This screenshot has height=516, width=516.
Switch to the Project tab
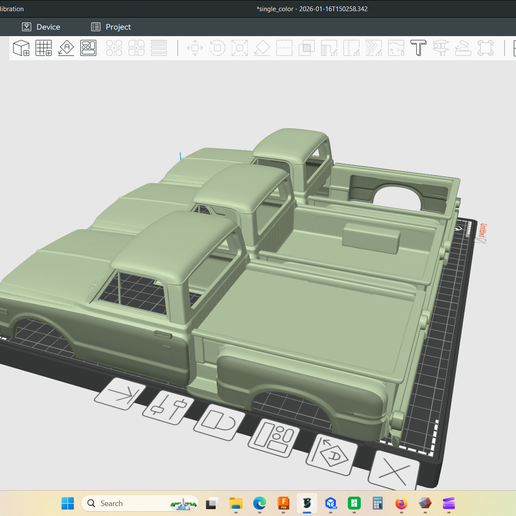(x=111, y=27)
